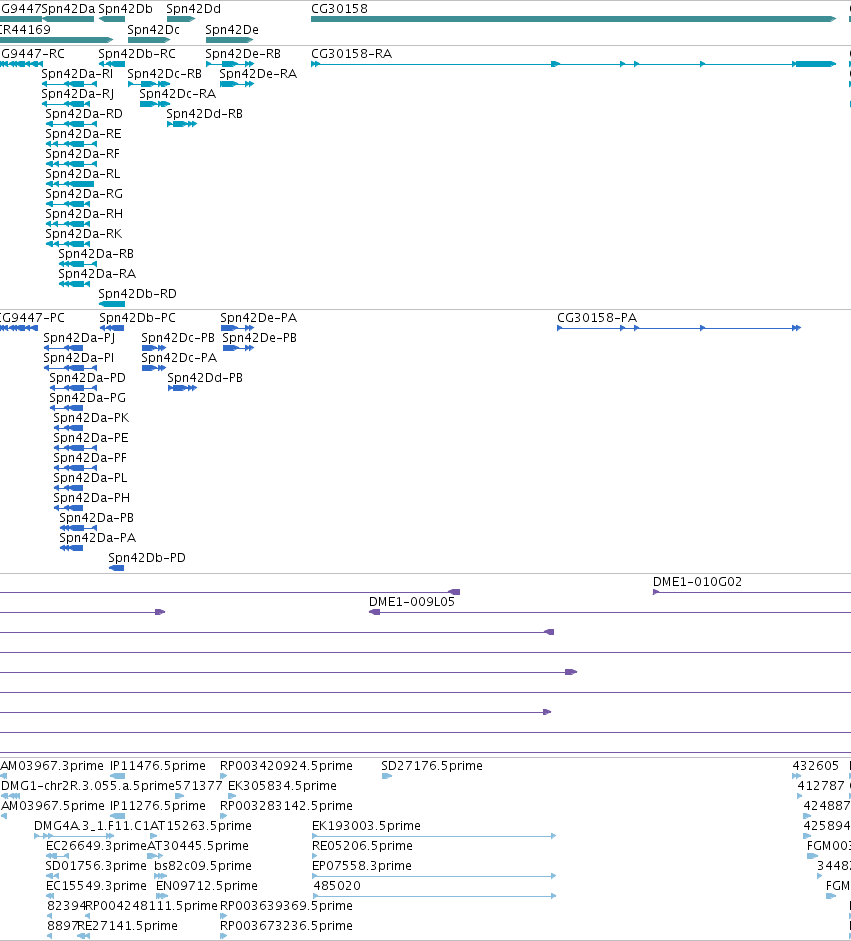The width and height of the screenshot is (851, 941).
Task: Select the 485020 feature label
Action: click(x=337, y=886)
